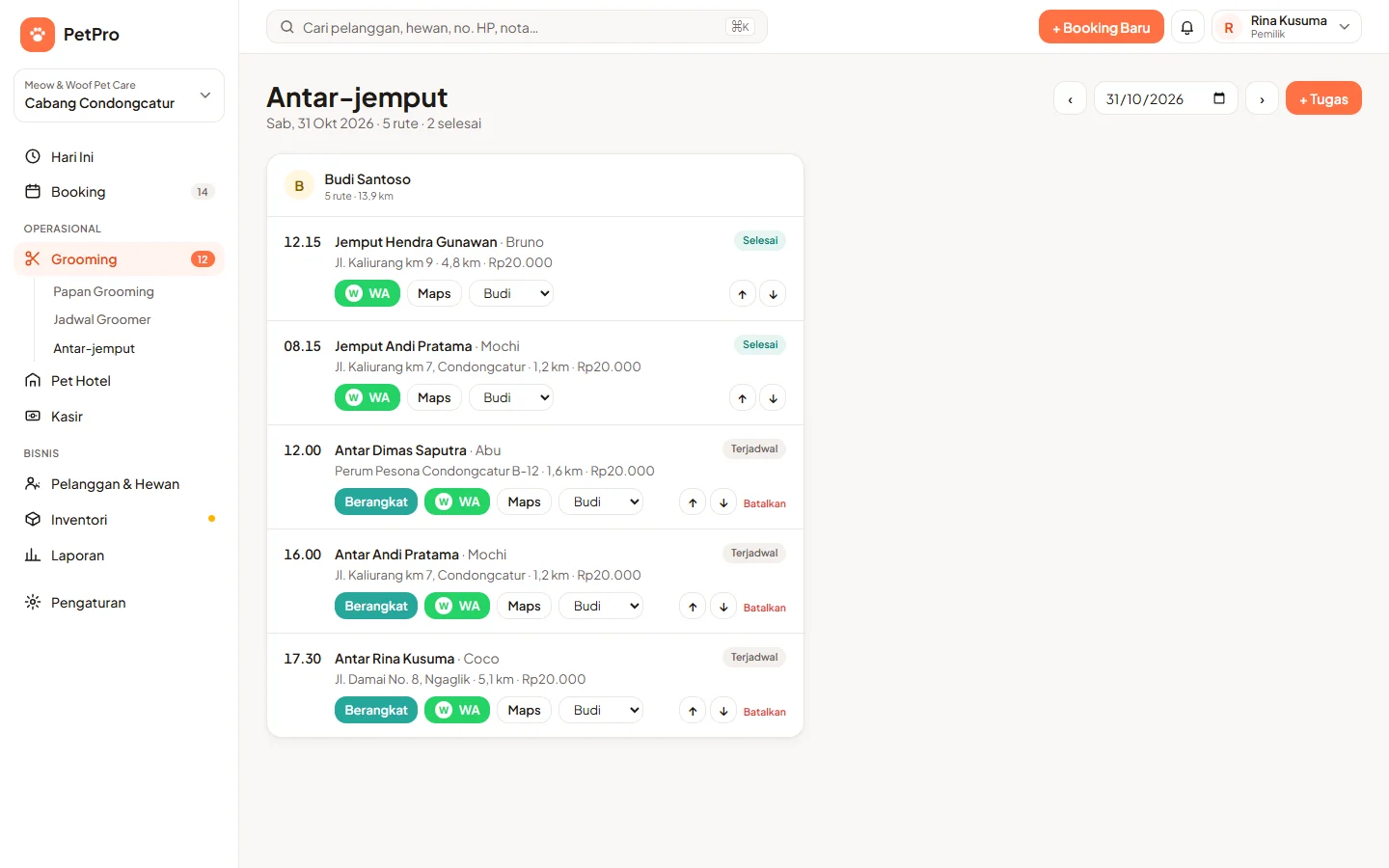
Task: Click Berangkat for Antar Dimas Saputra
Action: point(376,502)
